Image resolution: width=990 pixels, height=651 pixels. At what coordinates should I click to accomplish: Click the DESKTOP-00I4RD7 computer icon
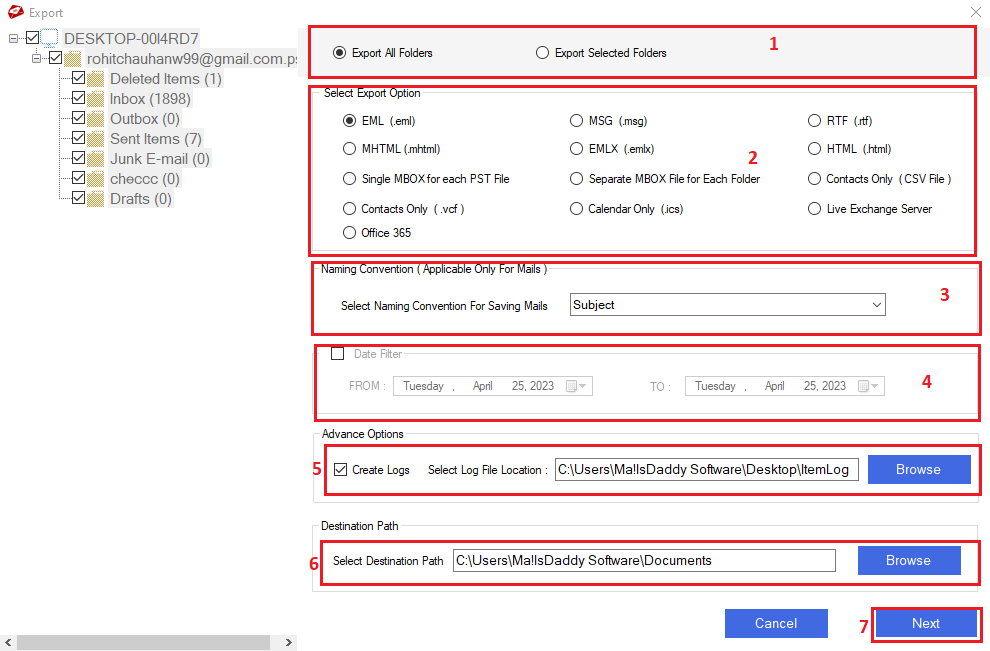coord(49,38)
